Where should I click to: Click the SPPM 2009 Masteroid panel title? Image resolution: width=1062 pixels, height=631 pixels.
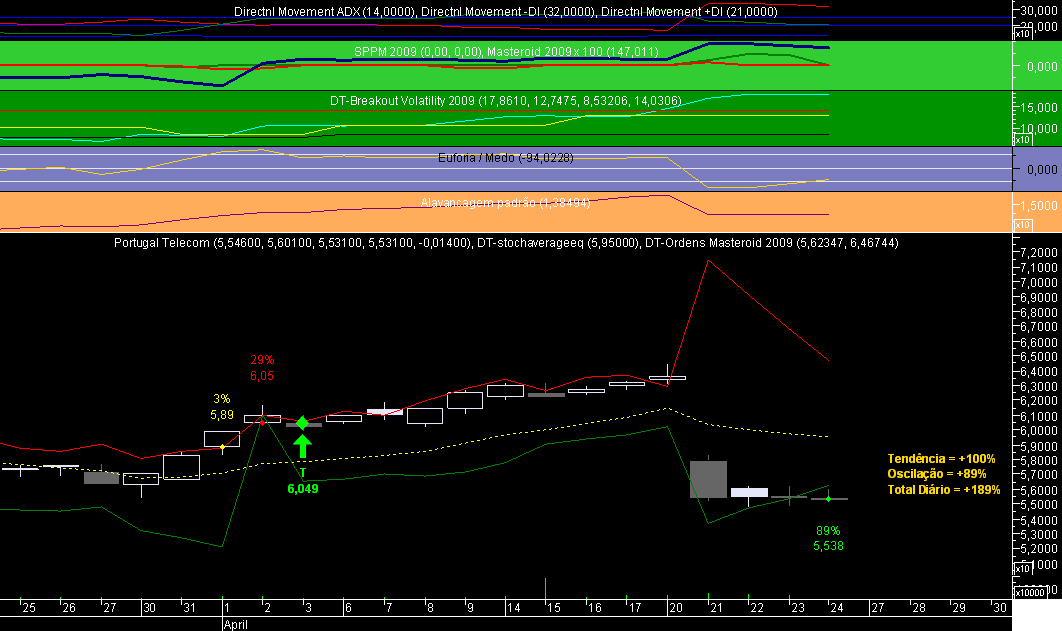pyautogui.click(x=506, y=52)
